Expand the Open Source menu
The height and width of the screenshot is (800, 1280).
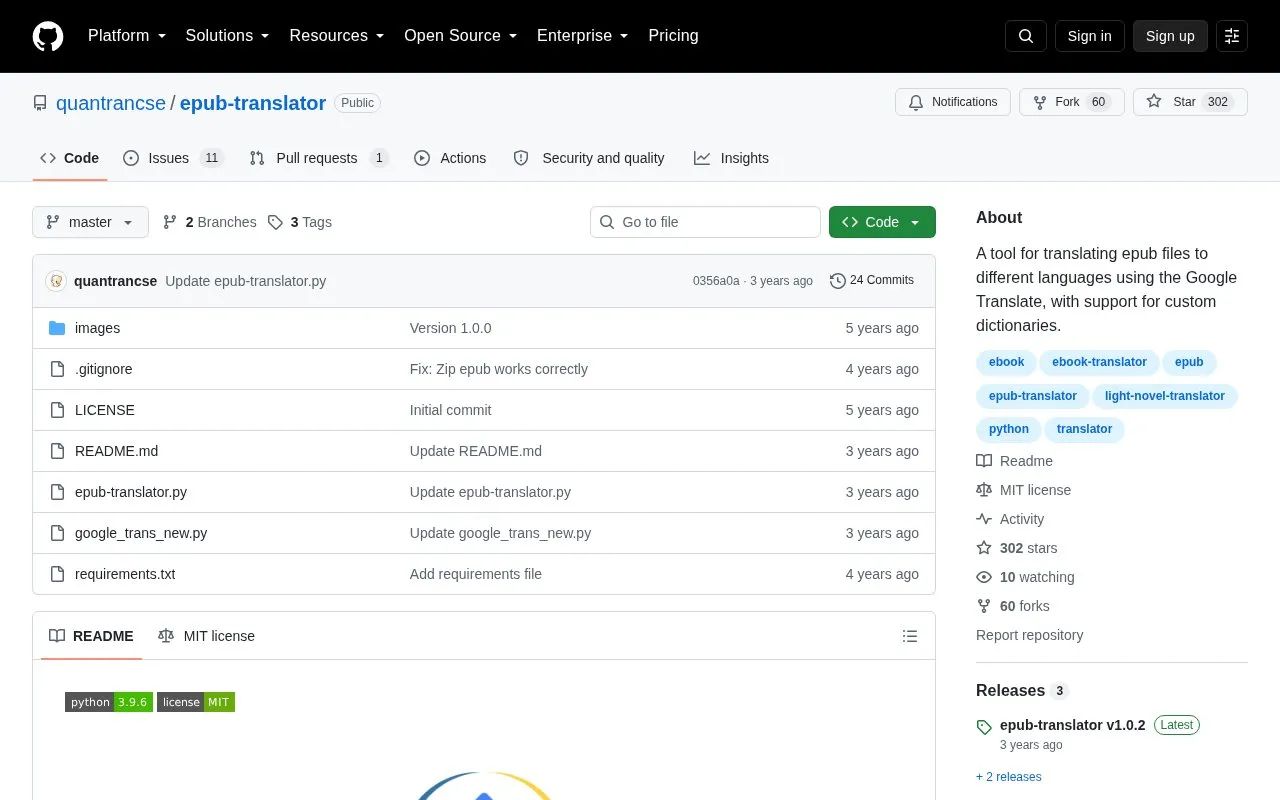[461, 36]
